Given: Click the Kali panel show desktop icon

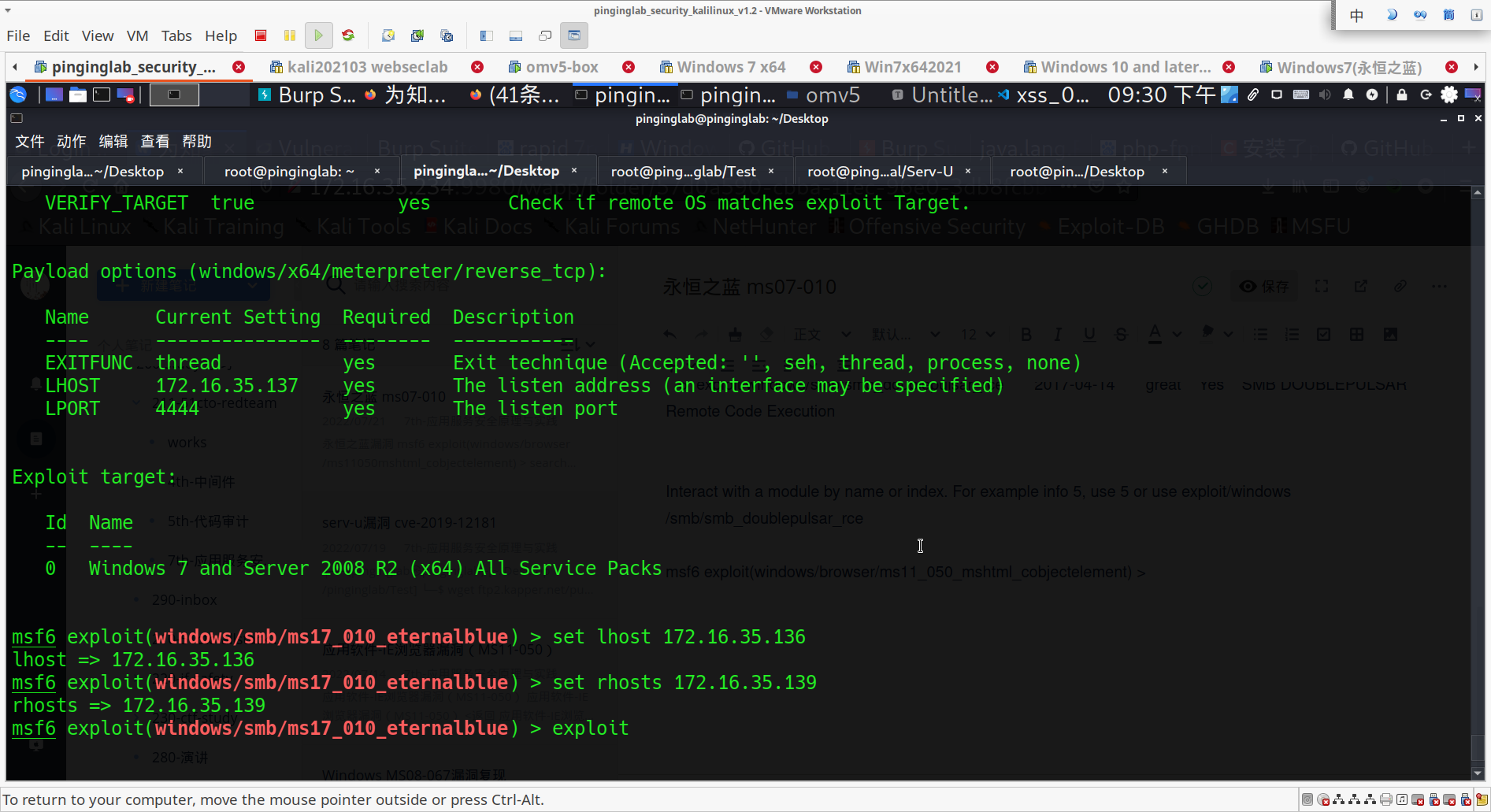Looking at the screenshot, I should coord(54,95).
